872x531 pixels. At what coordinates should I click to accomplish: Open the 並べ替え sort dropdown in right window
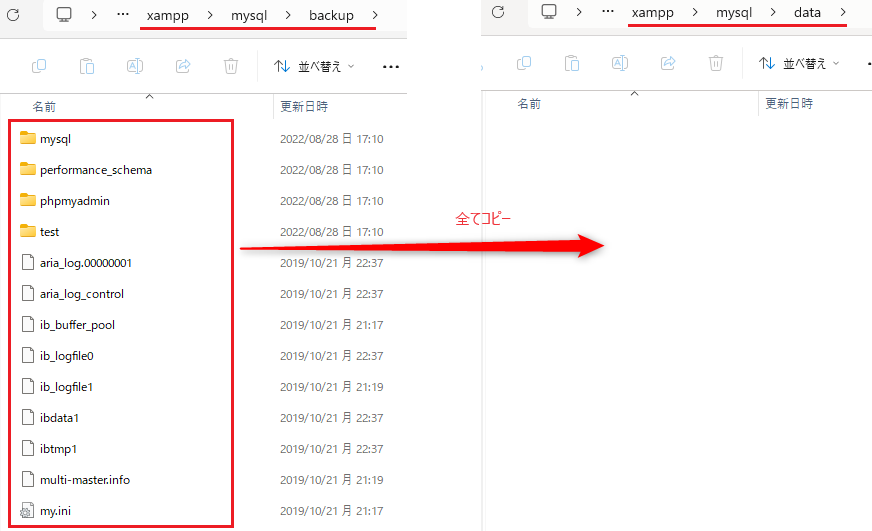click(798, 63)
